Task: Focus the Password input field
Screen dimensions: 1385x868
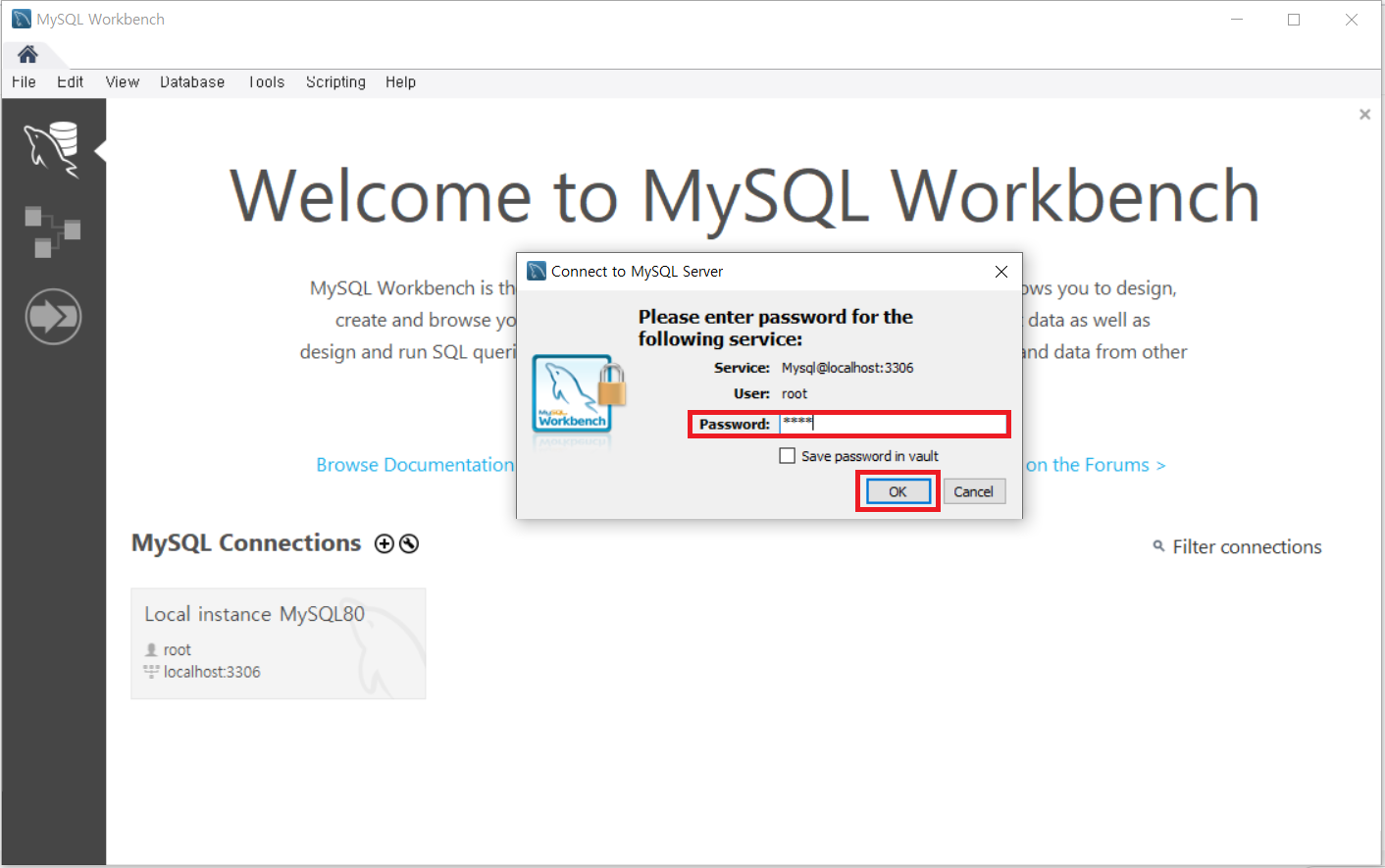Action: pos(893,424)
